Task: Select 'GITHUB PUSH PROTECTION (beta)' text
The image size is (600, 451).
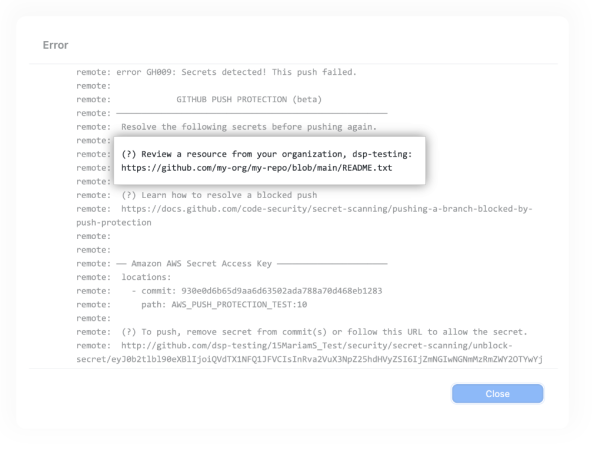Action: 249,99
